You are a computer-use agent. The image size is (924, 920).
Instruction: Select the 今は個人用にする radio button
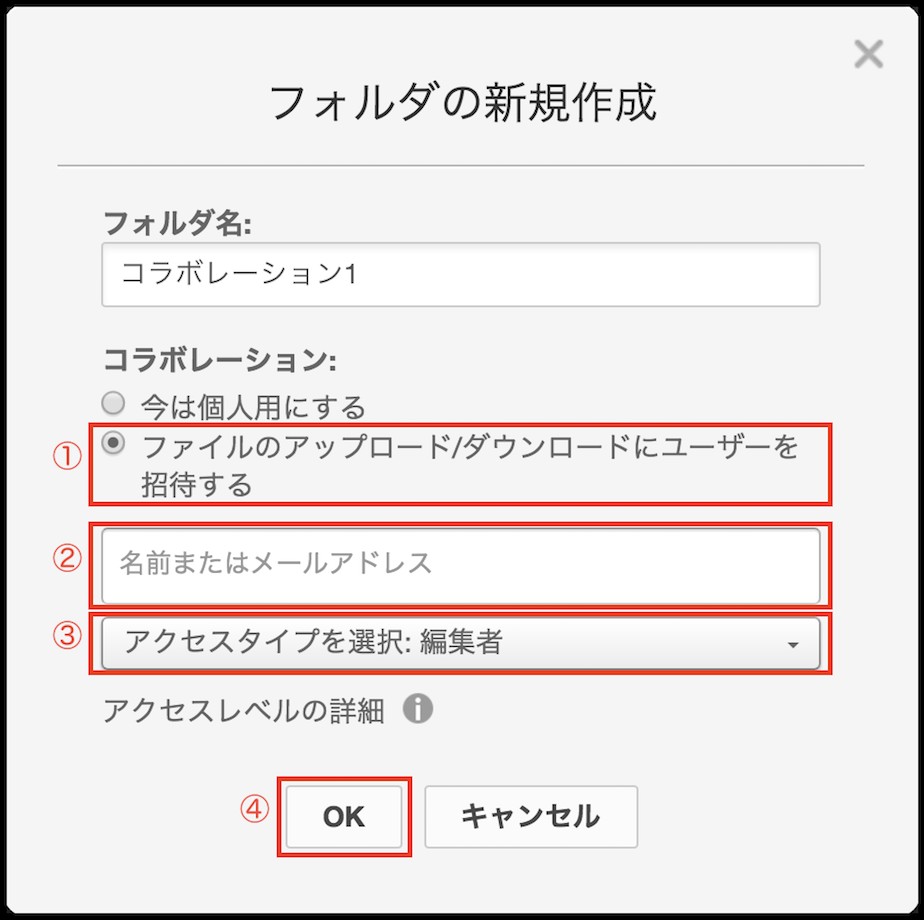point(114,404)
